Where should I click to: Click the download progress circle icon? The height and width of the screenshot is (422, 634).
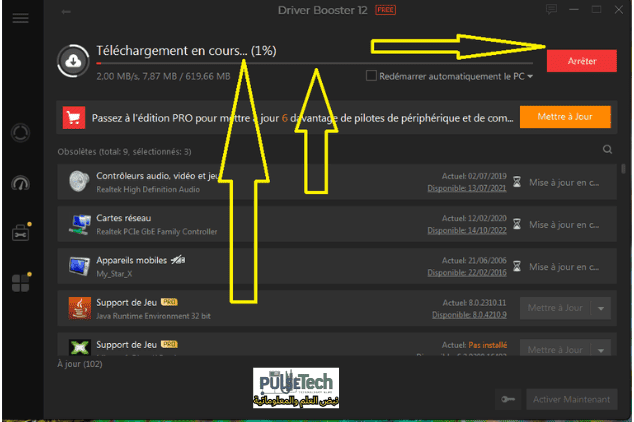[x=73, y=61]
